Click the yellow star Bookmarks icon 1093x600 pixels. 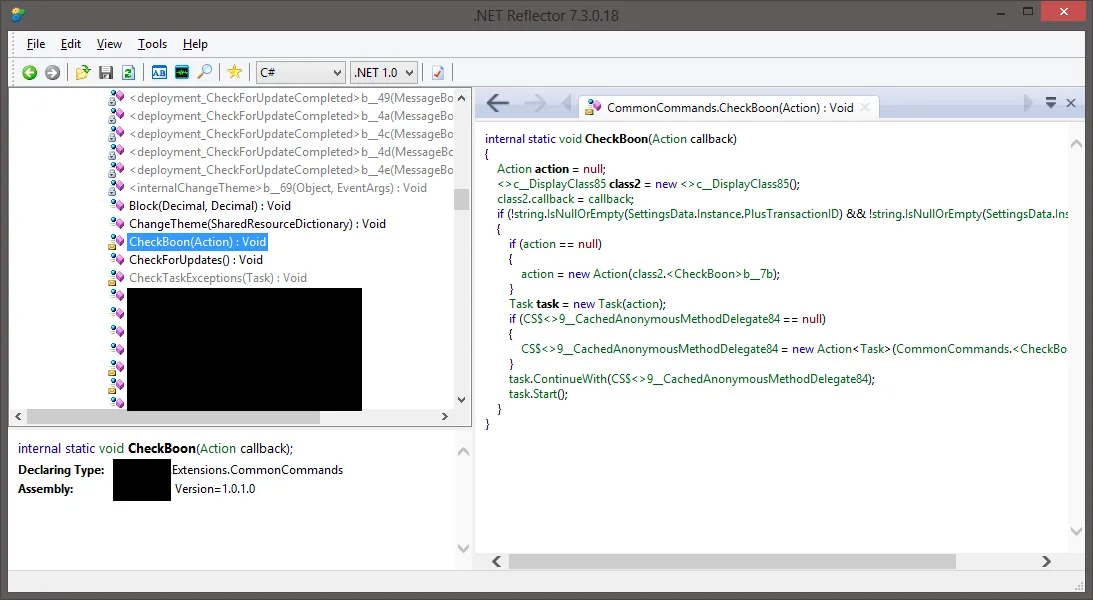click(x=234, y=72)
